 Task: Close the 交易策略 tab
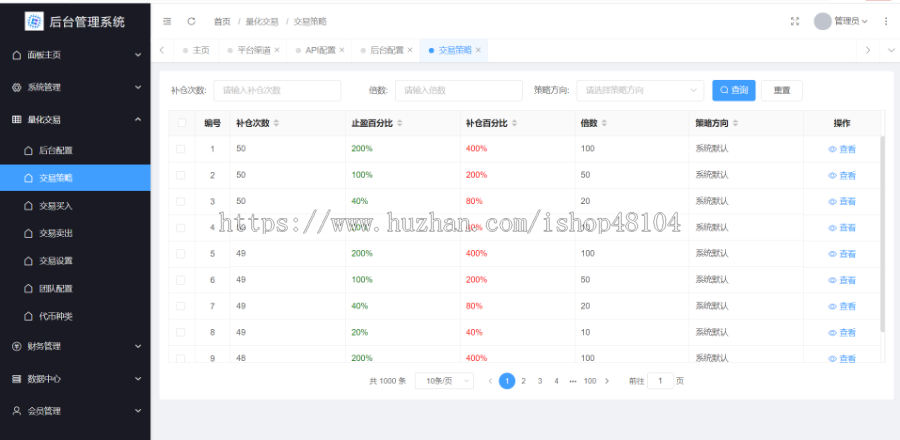pyautogui.click(x=478, y=50)
